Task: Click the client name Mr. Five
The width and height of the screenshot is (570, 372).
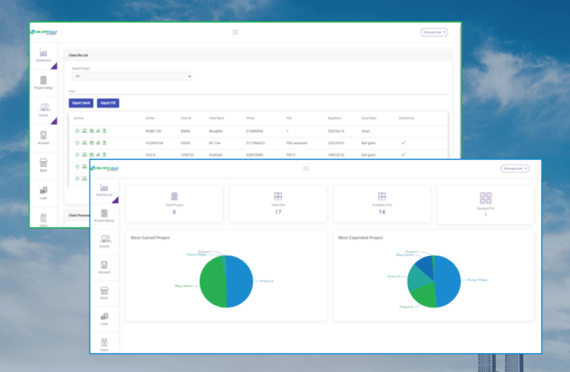Action: tap(215, 143)
